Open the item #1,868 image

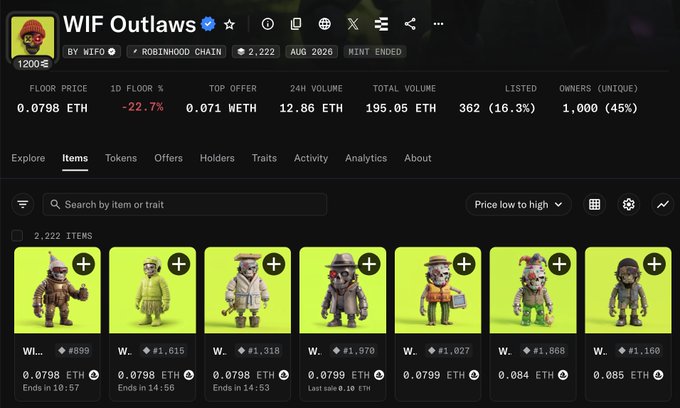click(533, 290)
